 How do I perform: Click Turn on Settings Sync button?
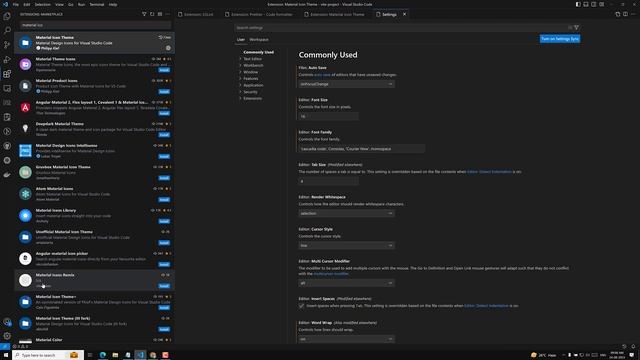pyautogui.click(x=560, y=39)
